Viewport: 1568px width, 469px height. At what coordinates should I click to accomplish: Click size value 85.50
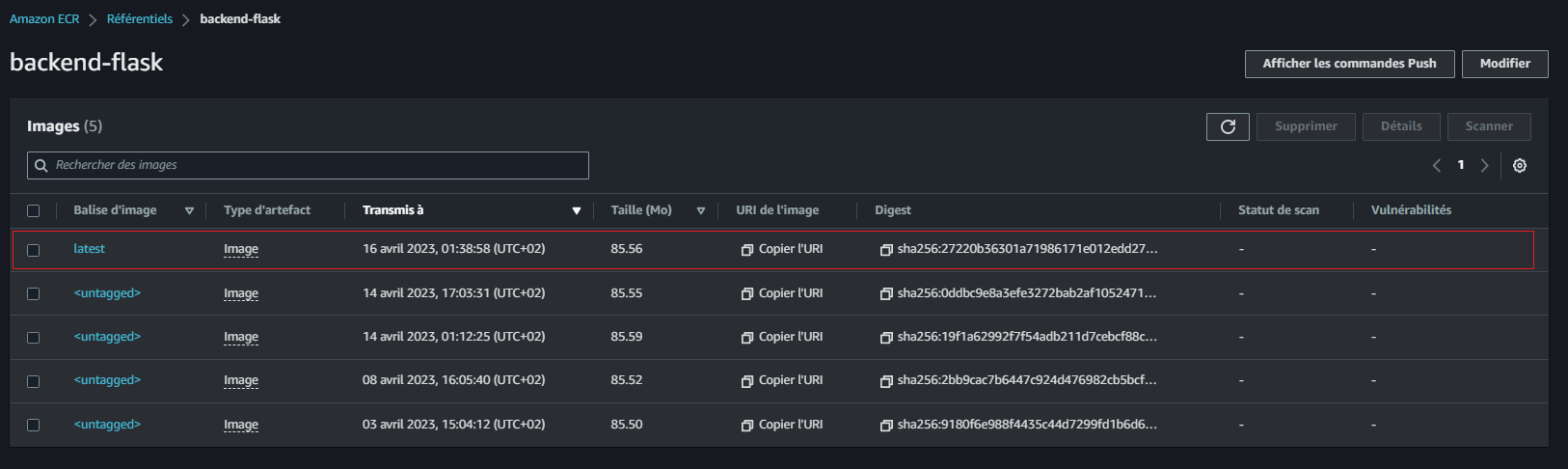(627, 425)
